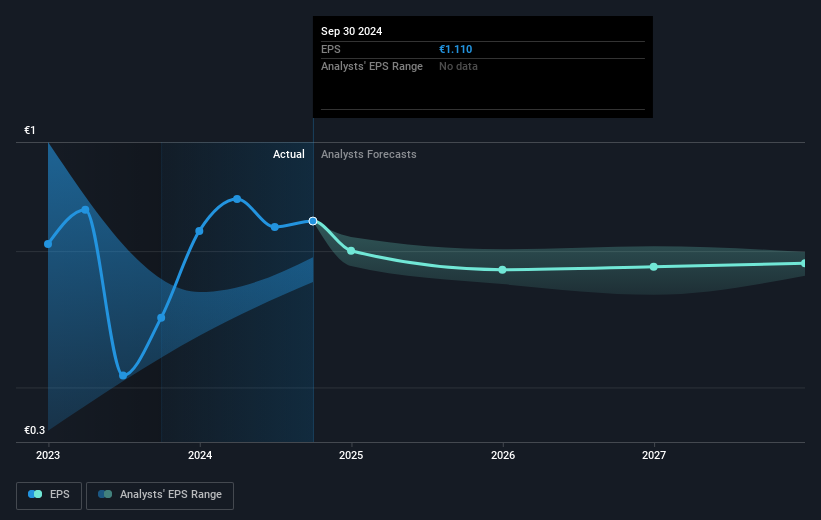Click the early 2023 EPS data point
Screen dimensions: 821x520
85,210
